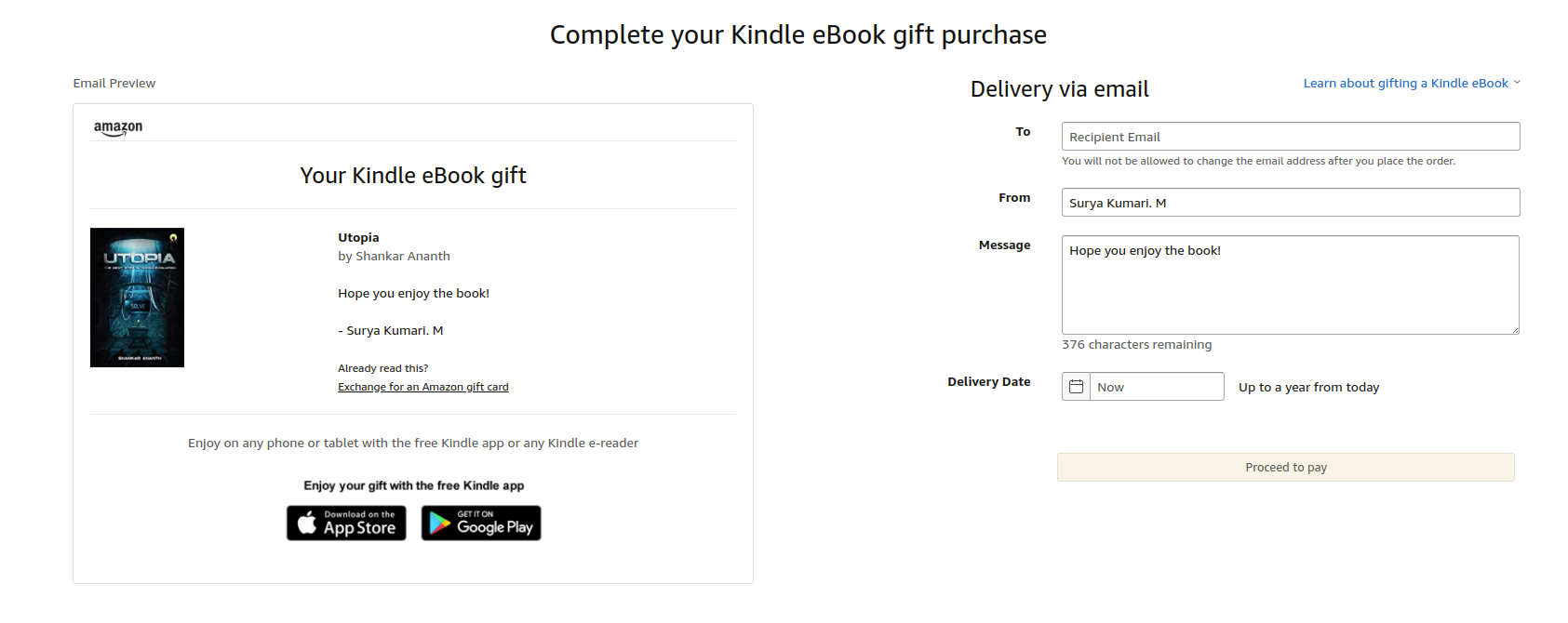Click the From name field with Surya Kumari. M
1568x623 pixels.
[1290, 203]
